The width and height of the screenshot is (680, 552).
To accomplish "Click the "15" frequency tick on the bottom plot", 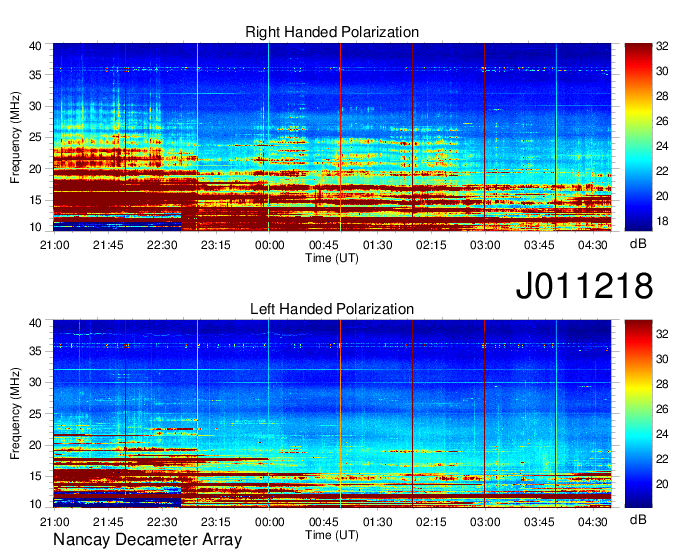I will [35, 476].
